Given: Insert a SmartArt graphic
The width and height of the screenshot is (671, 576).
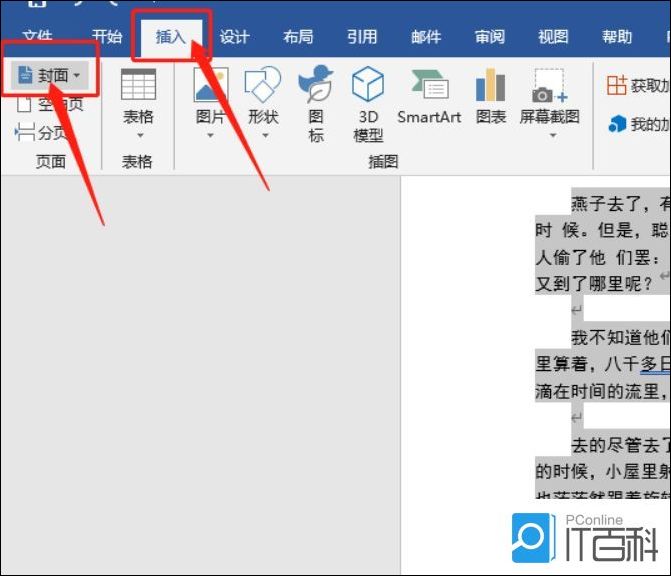Looking at the screenshot, I should tap(429, 96).
